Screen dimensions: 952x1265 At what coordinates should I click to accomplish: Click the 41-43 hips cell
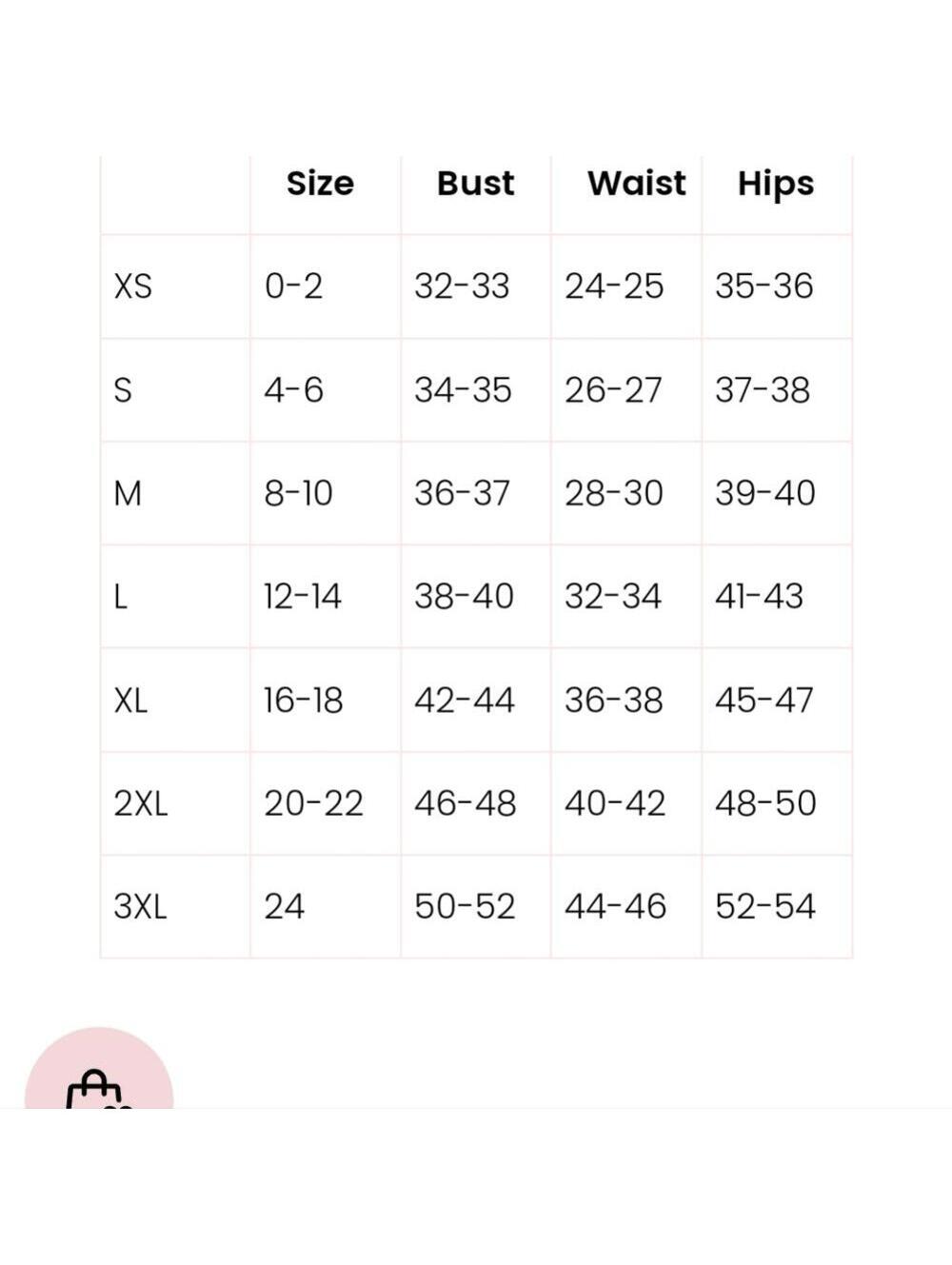(759, 597)
